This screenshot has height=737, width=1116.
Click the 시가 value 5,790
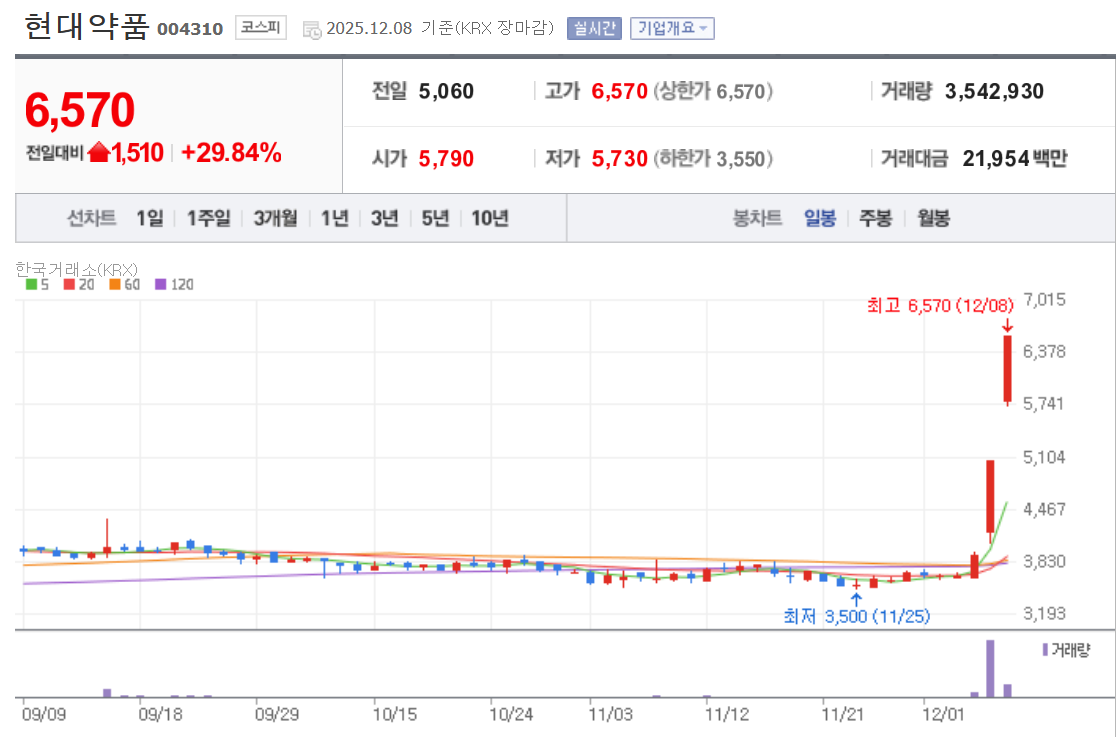pos(446,158)
